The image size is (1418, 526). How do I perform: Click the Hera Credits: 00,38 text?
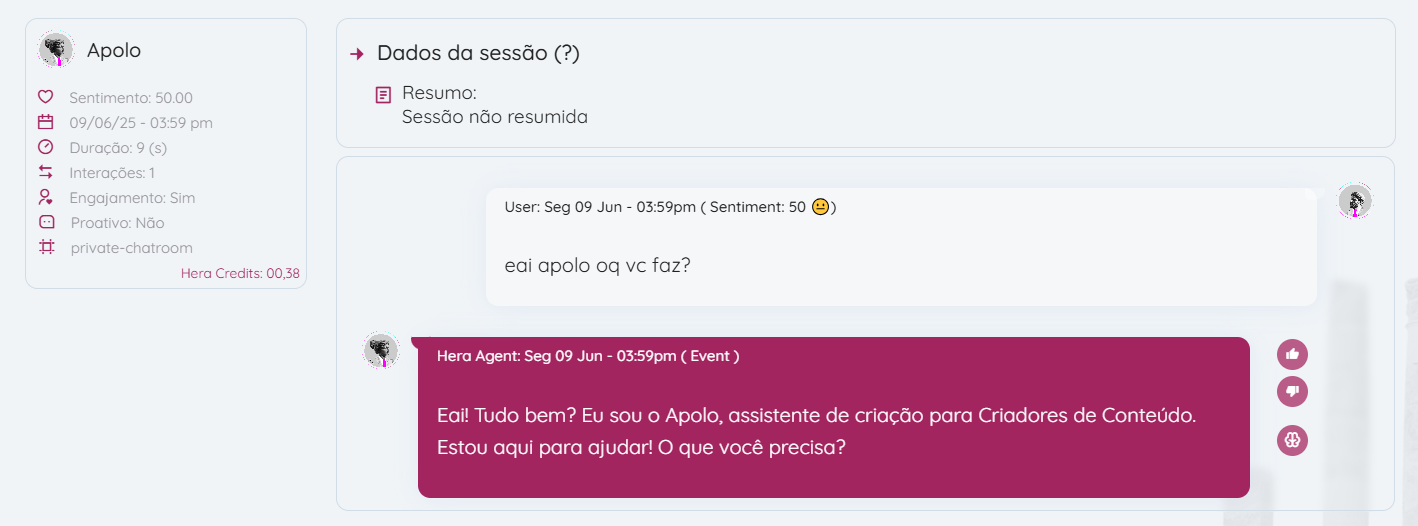pos(240,273)
